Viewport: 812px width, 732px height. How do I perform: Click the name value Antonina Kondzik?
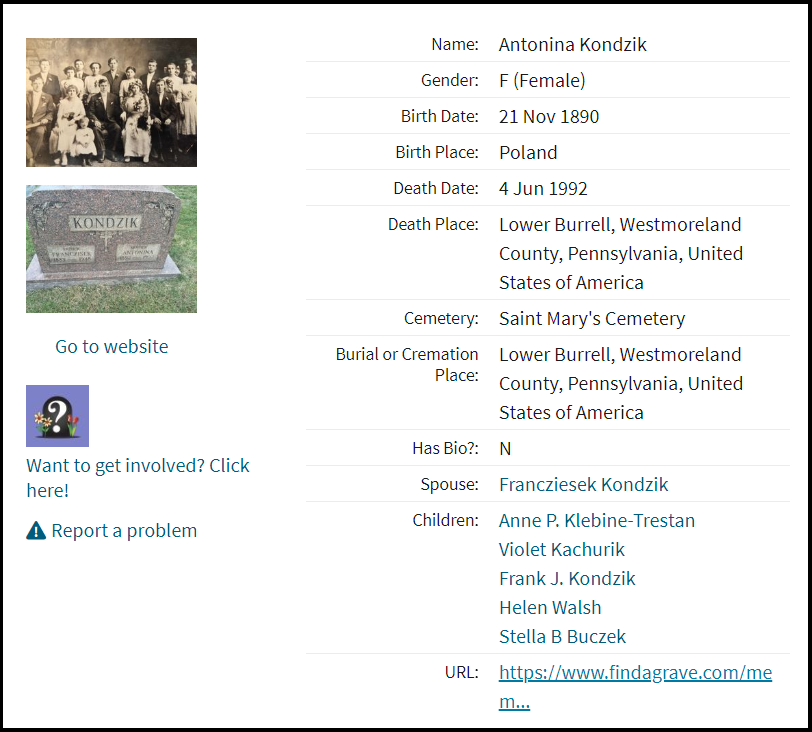tap(572, 45)
